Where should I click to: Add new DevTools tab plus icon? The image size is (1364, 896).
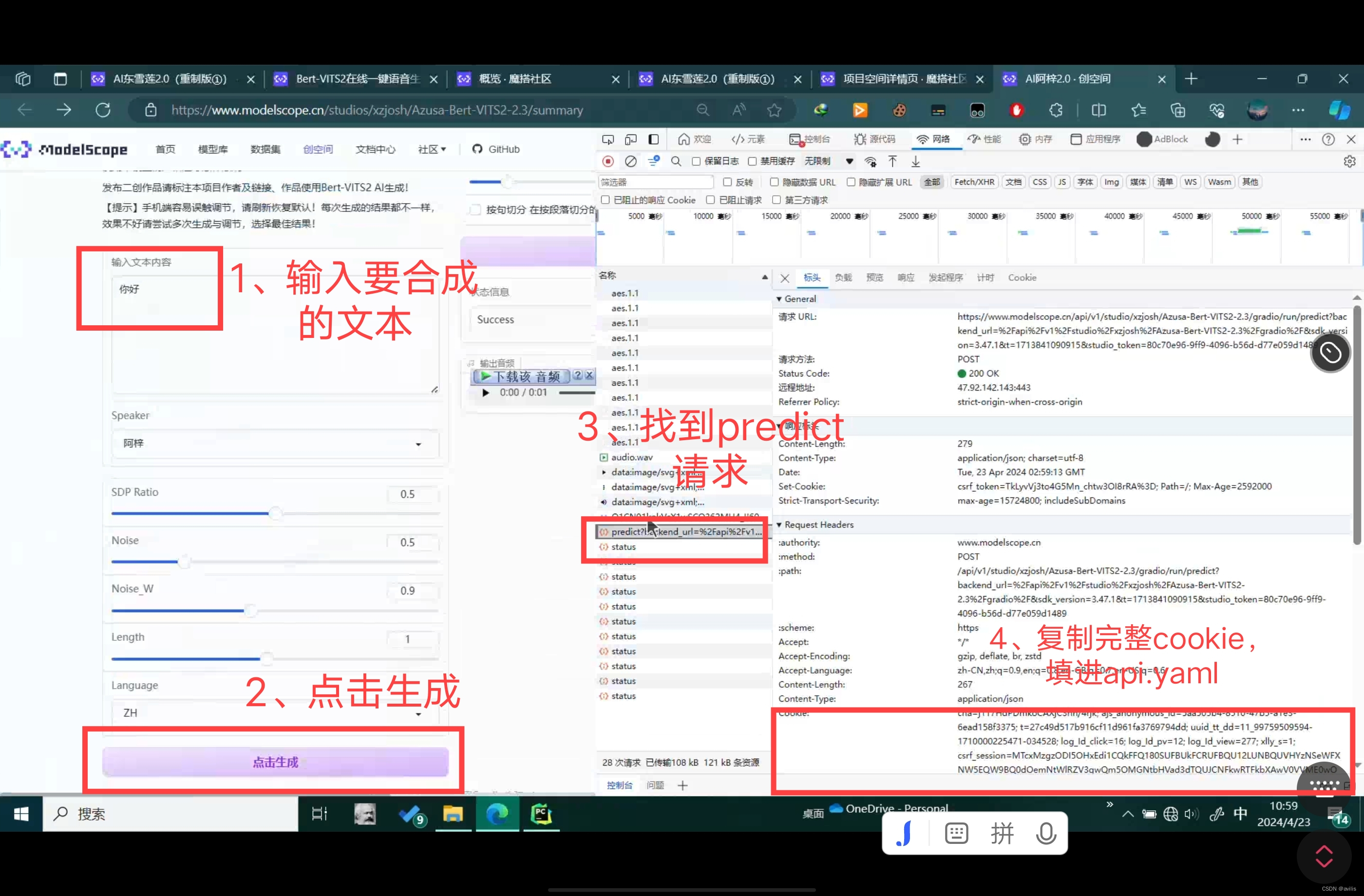pos(1237,139)
